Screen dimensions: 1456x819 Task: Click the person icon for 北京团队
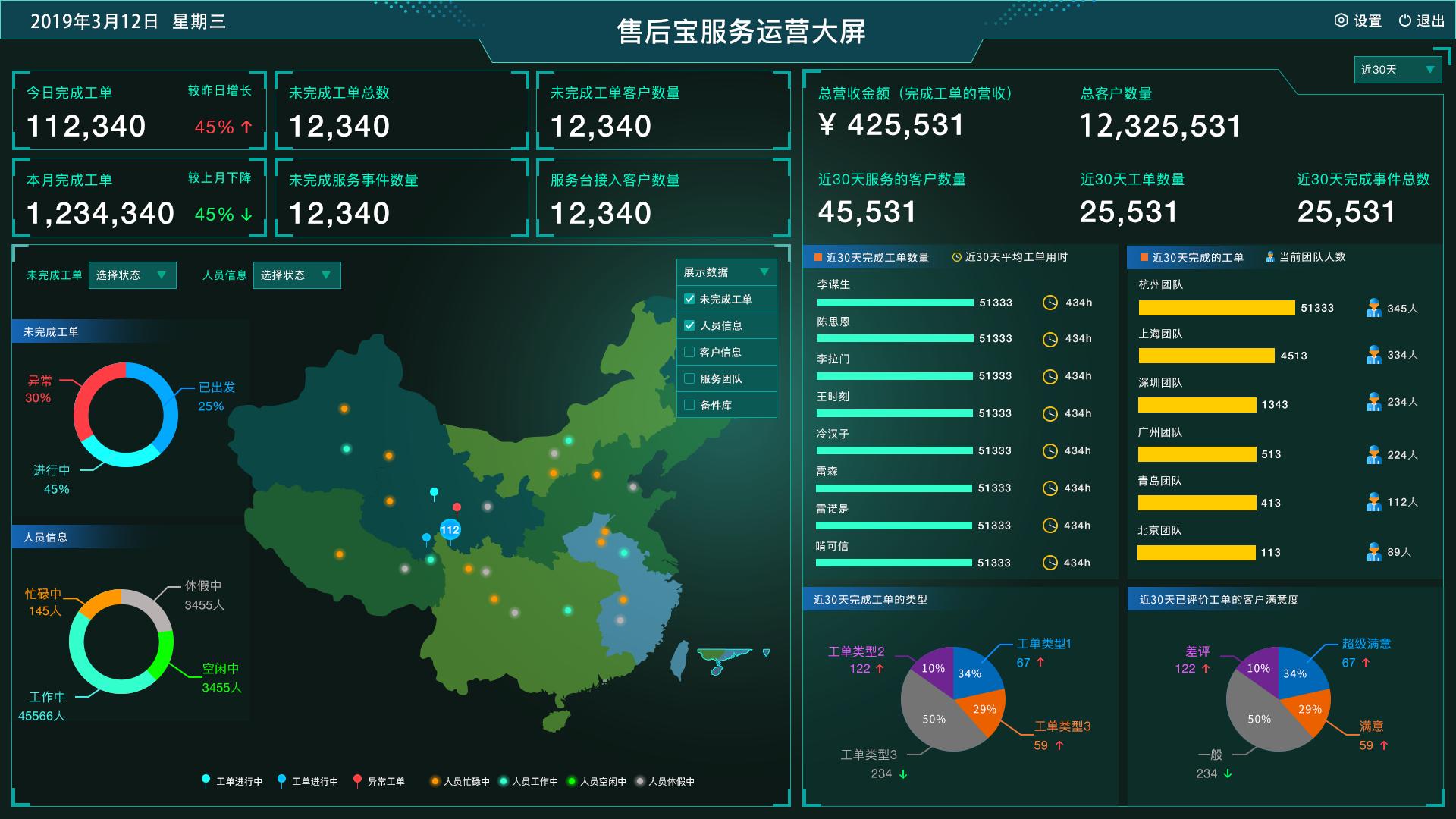(x=1373, y=552)
